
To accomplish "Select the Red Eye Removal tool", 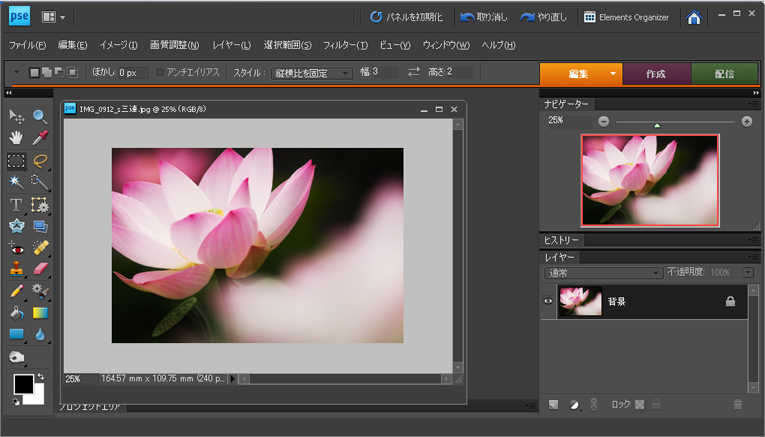I will 16,248.
